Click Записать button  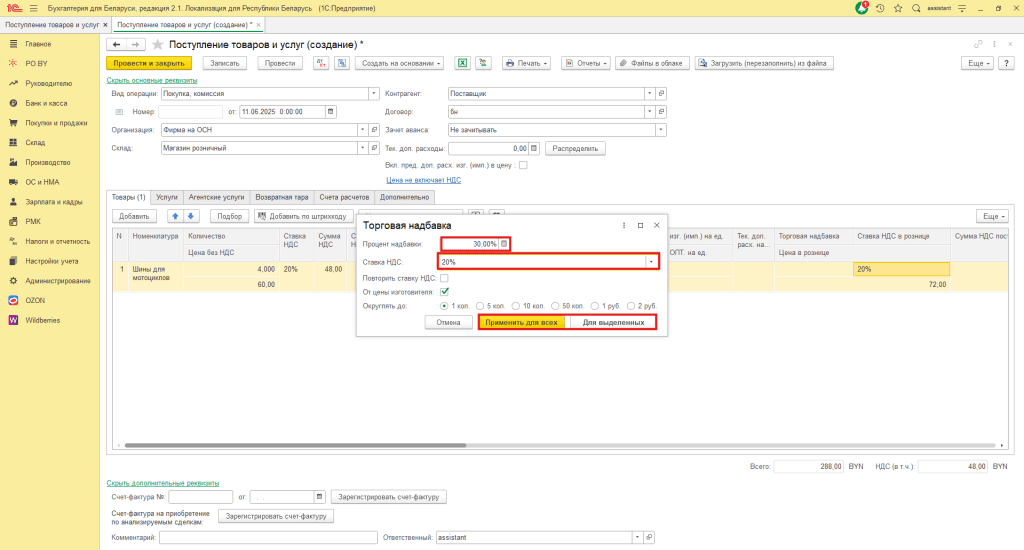[225, 63]
